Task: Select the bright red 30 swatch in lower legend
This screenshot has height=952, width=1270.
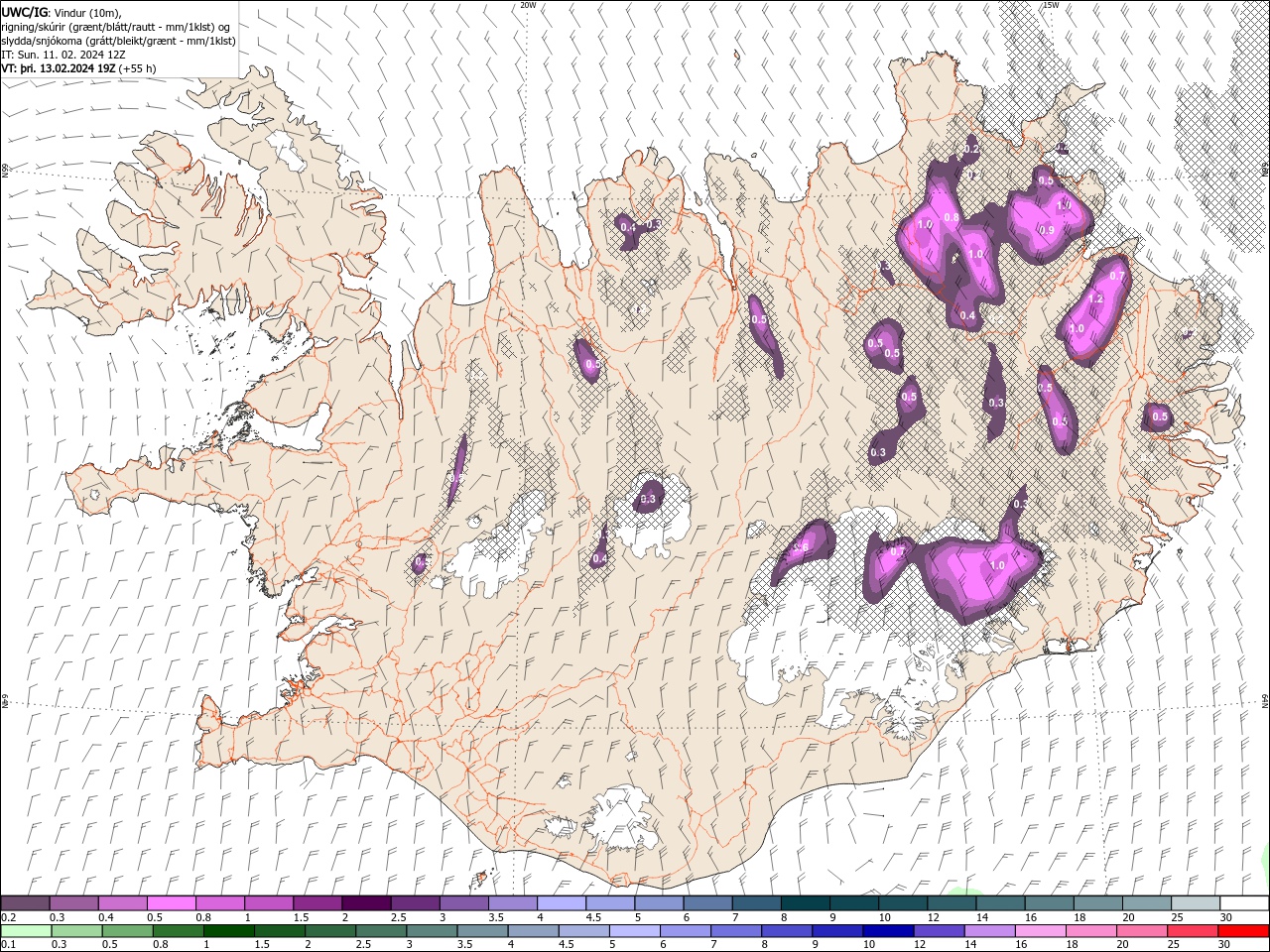Action: [x=1244, y=931]
